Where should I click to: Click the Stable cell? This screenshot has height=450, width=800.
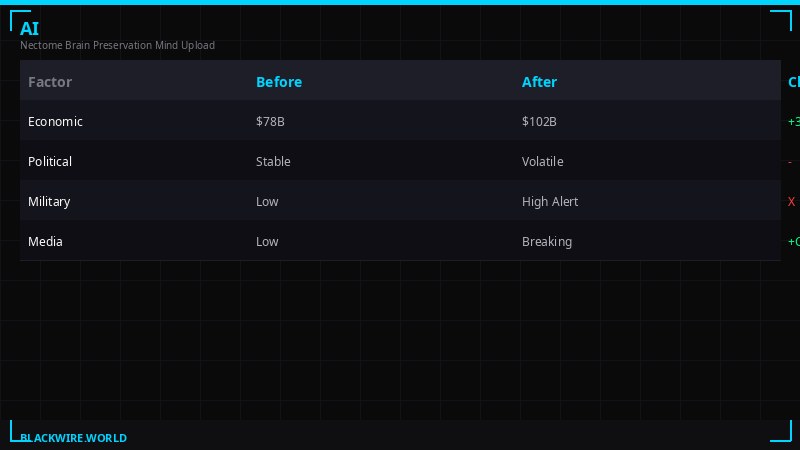pos(273,161)
